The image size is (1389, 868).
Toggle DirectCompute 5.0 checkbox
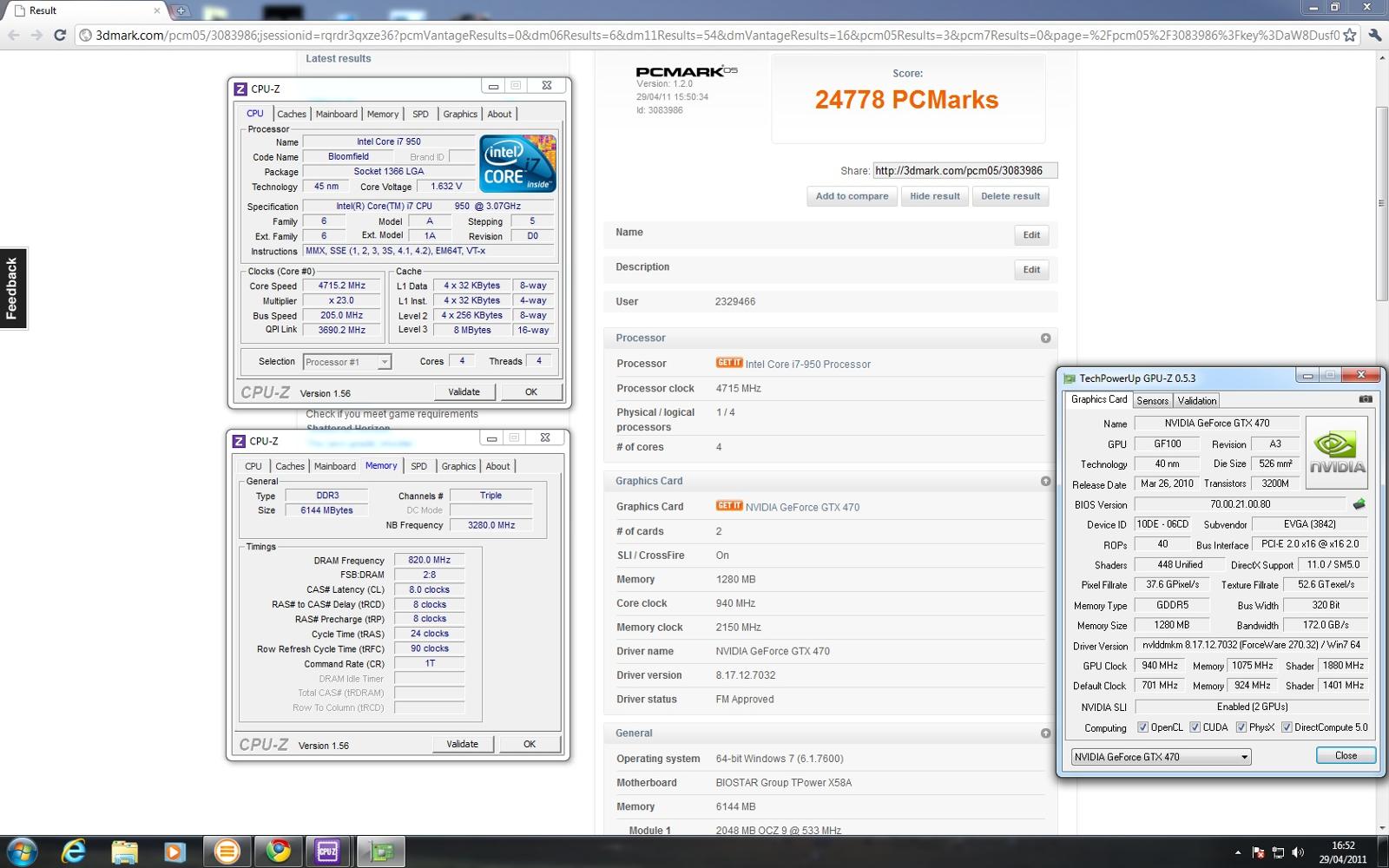tap(1287, 727)
